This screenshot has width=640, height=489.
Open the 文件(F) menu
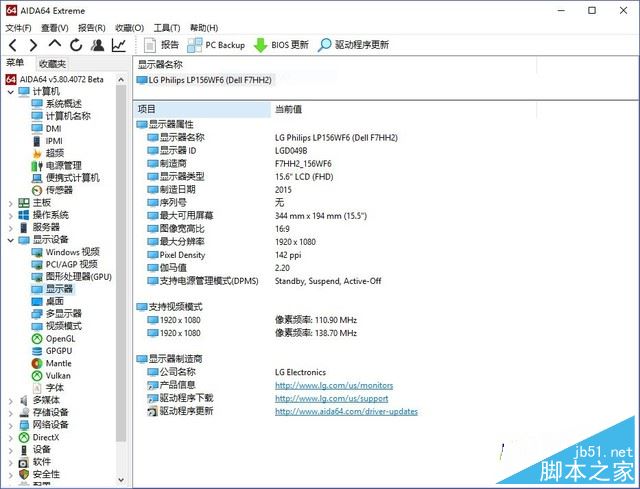coord(18,28)
